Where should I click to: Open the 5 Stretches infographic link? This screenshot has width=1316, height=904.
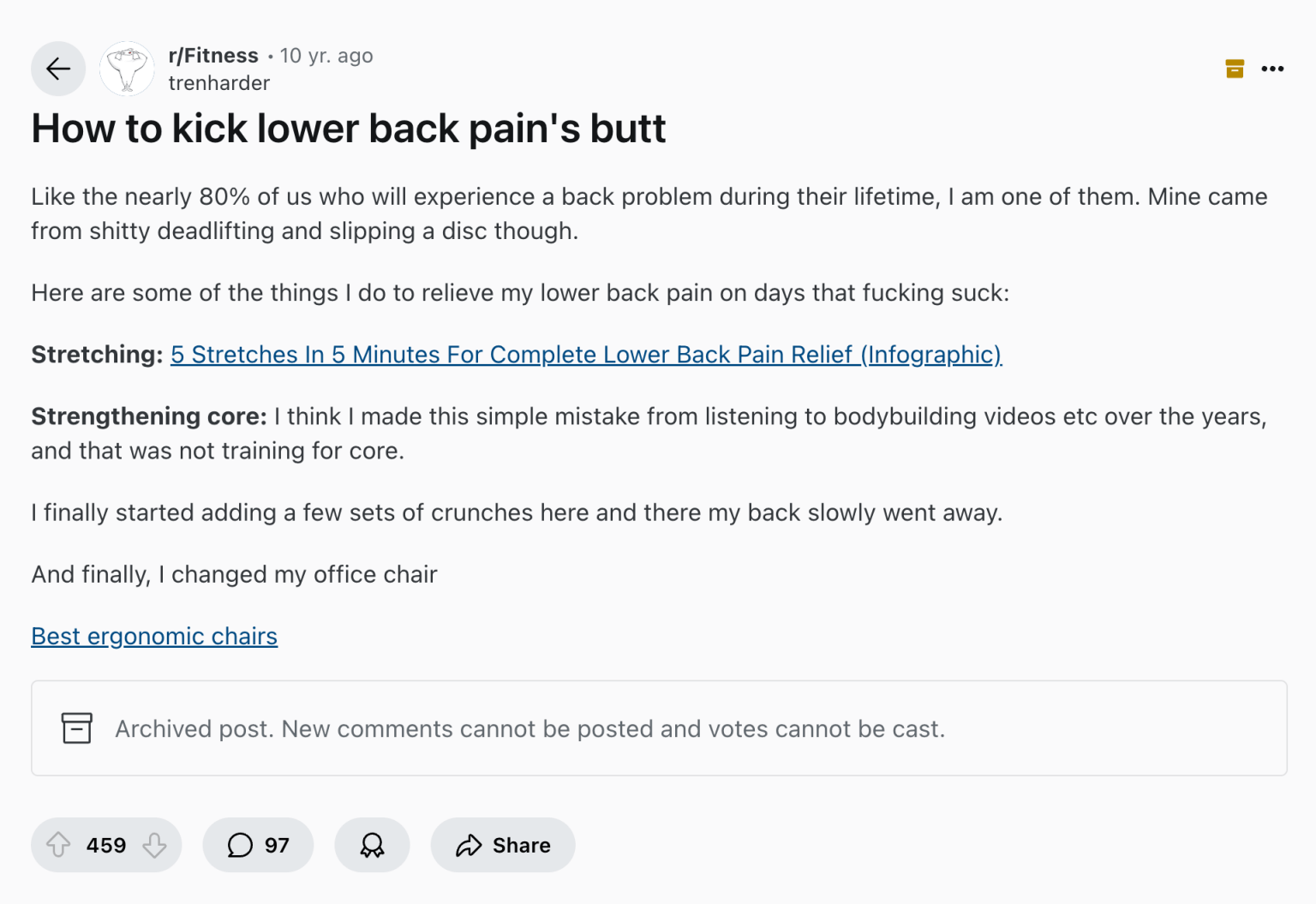586,354
